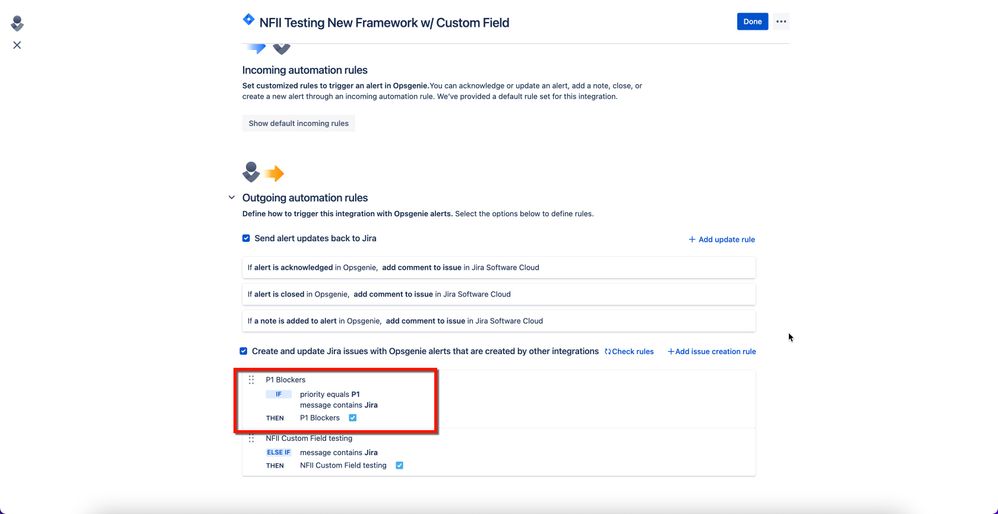Click the Done button
The width and height of the screenshot is (998, 514).
tap(752, 22)
